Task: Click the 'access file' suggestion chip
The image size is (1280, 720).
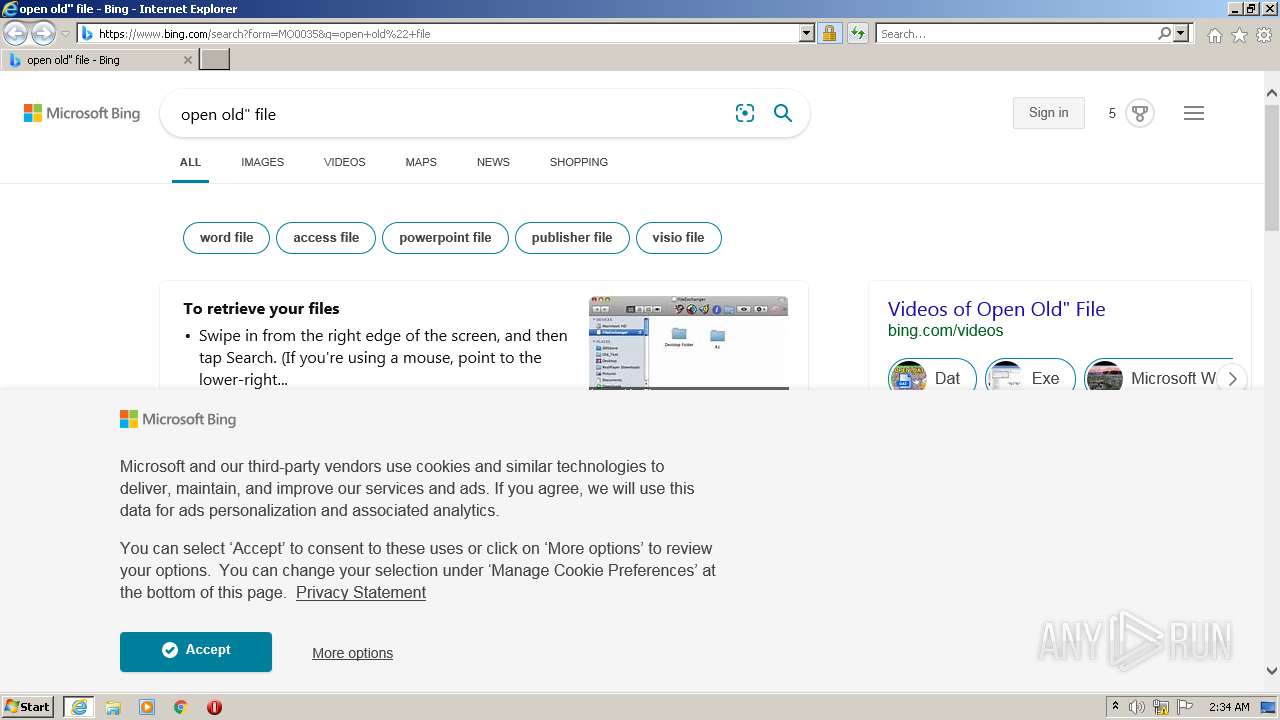Action: pyautogui.click(x=326, y=238)
